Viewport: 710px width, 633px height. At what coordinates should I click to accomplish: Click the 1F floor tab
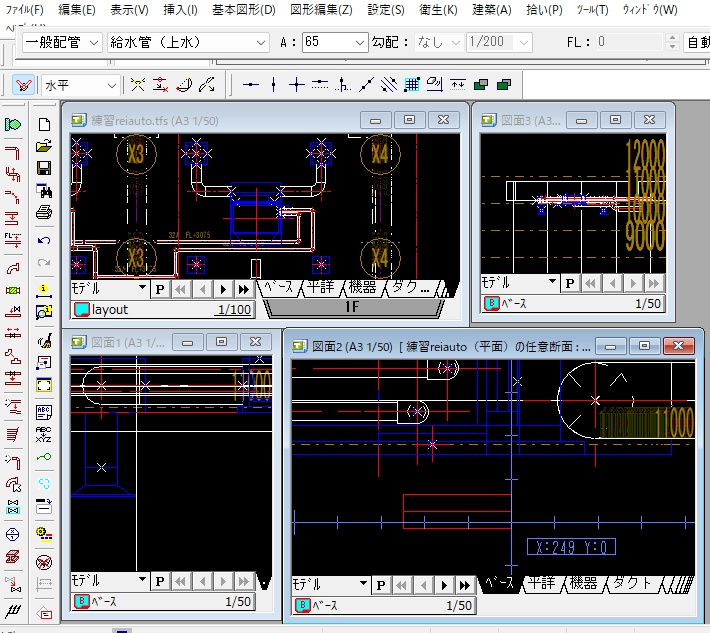[x=351, y=306]
